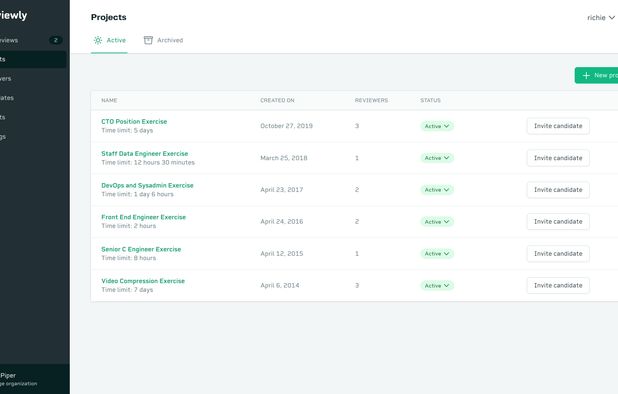The image size is (618, 394).
Task: Switch to the Active tab
Action: (110, 40)
